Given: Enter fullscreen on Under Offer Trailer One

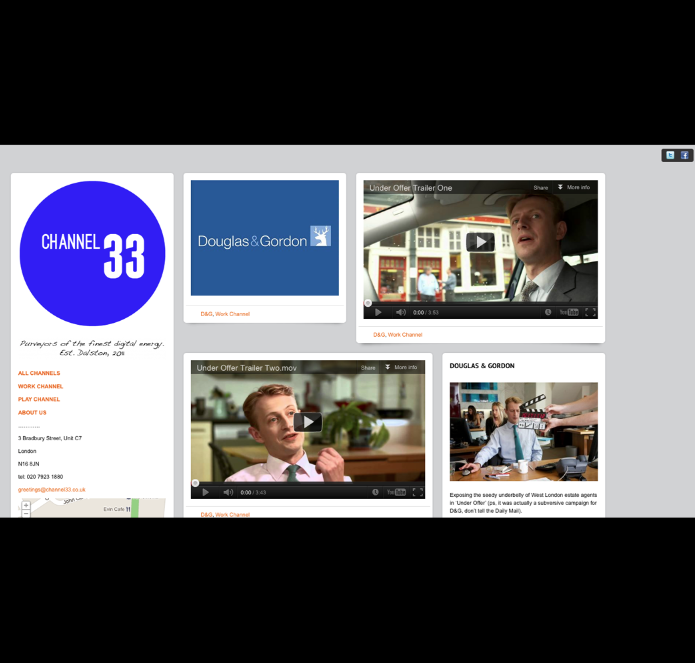Looking at the screenshot, I should (x=590, y=312).
